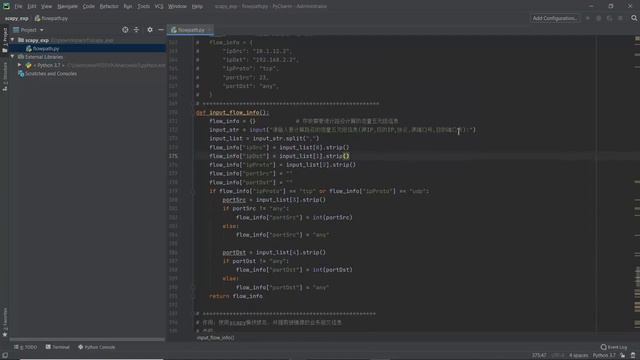Toggle the read-only lock icon in status bar
The height and width of the screenshot is (360, 640).
tap(622, 356)
